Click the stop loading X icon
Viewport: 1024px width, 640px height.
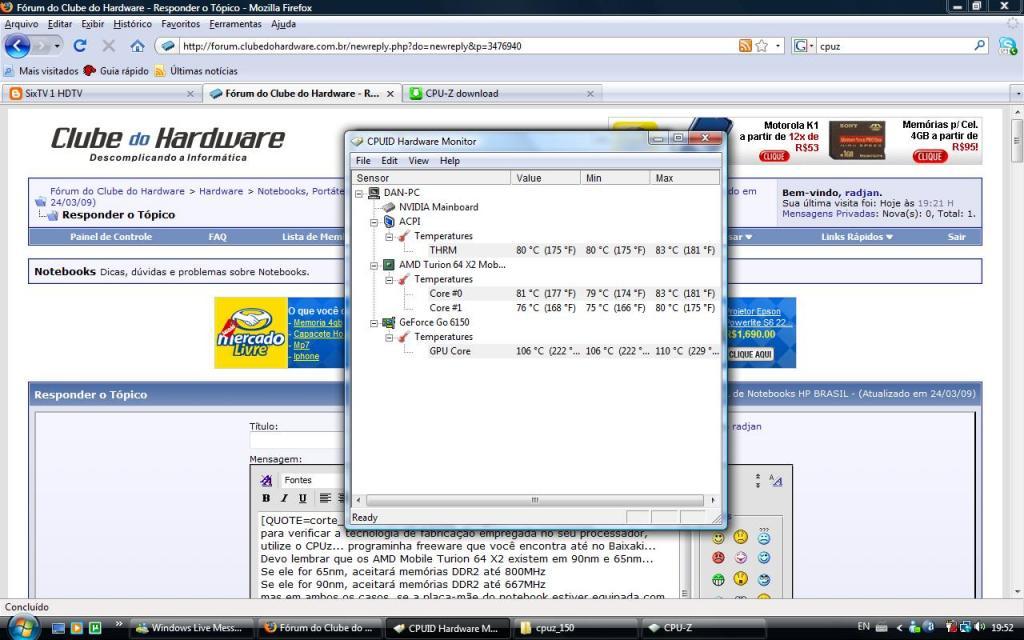108,46
